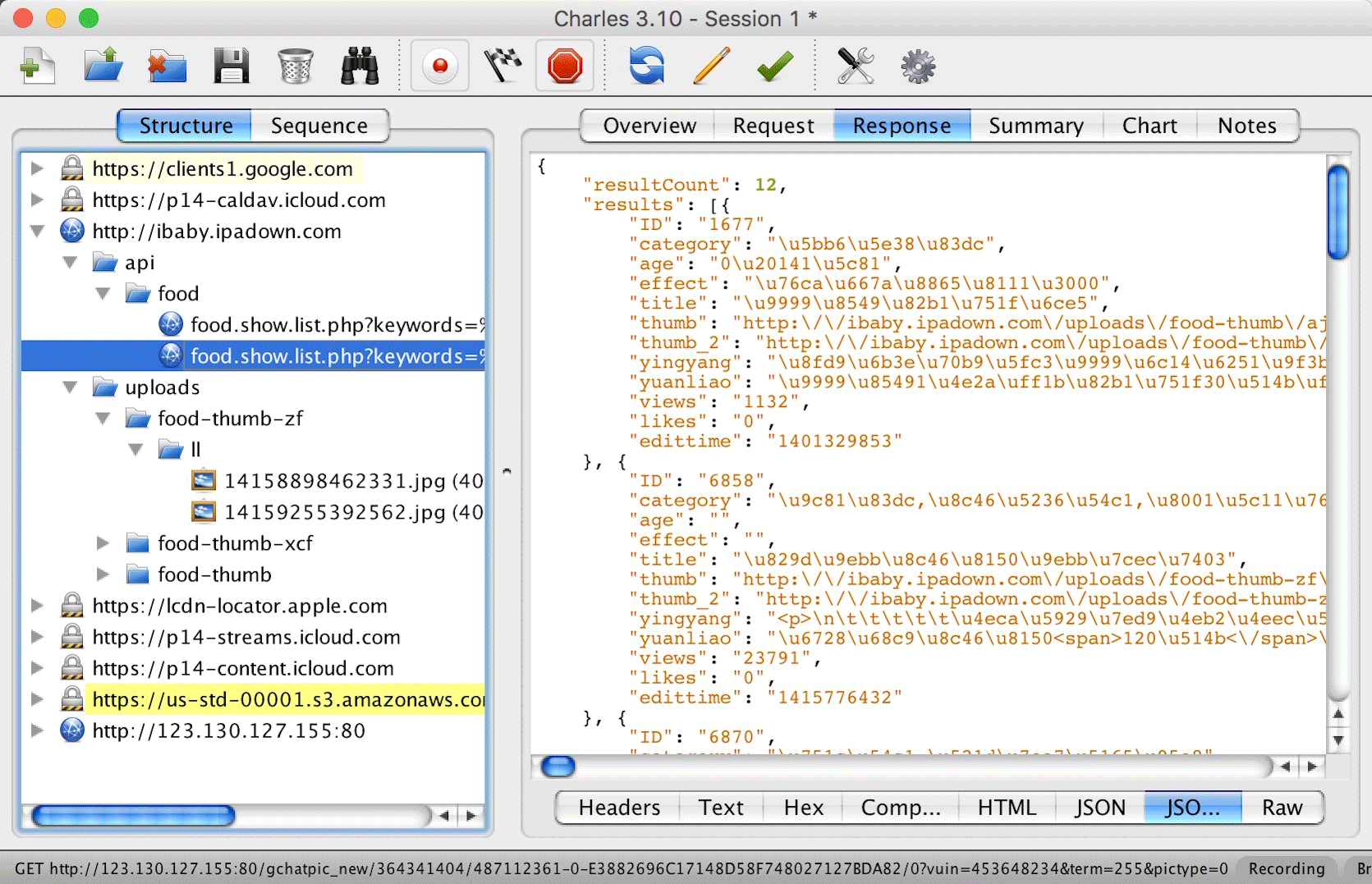Select the JSO... text view tab
The height and width of the screenshot is (884, 1372).
[1192, 808]
